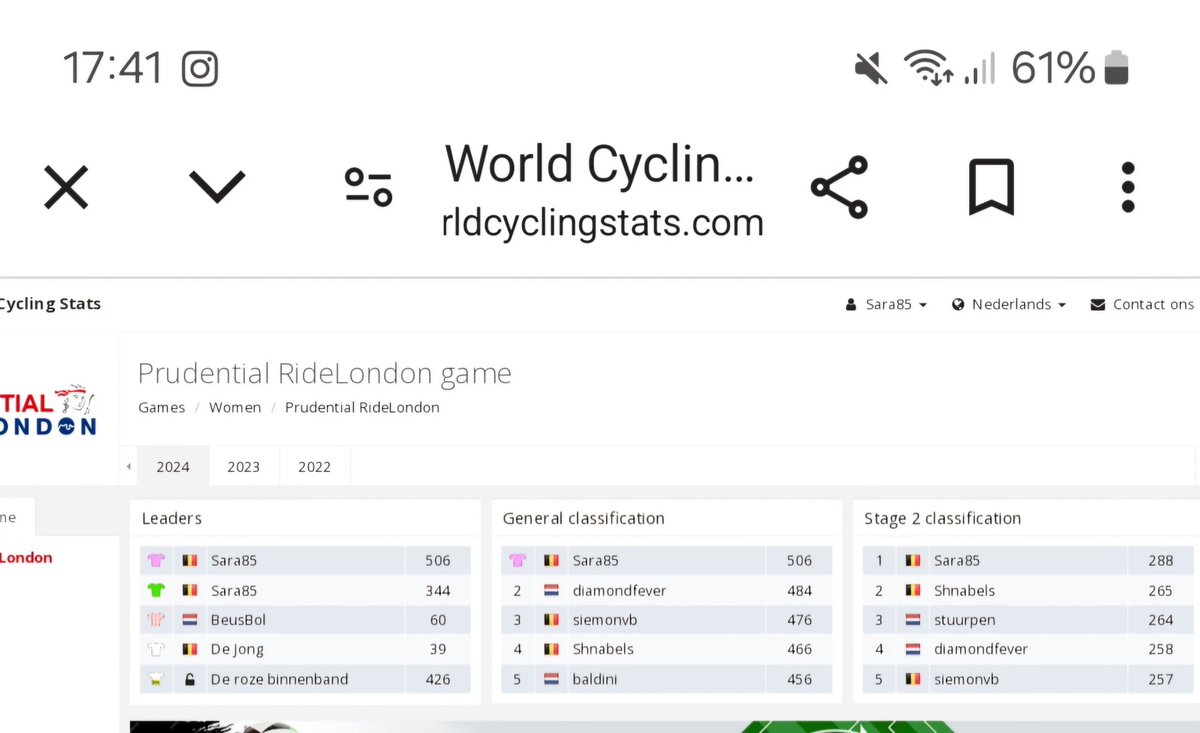Image resolution: width=1200 pixels, height=733 pixels.
Task: Open the Nederlands language dropdown
Action: pyautogui.click(x=1008, y=304)
